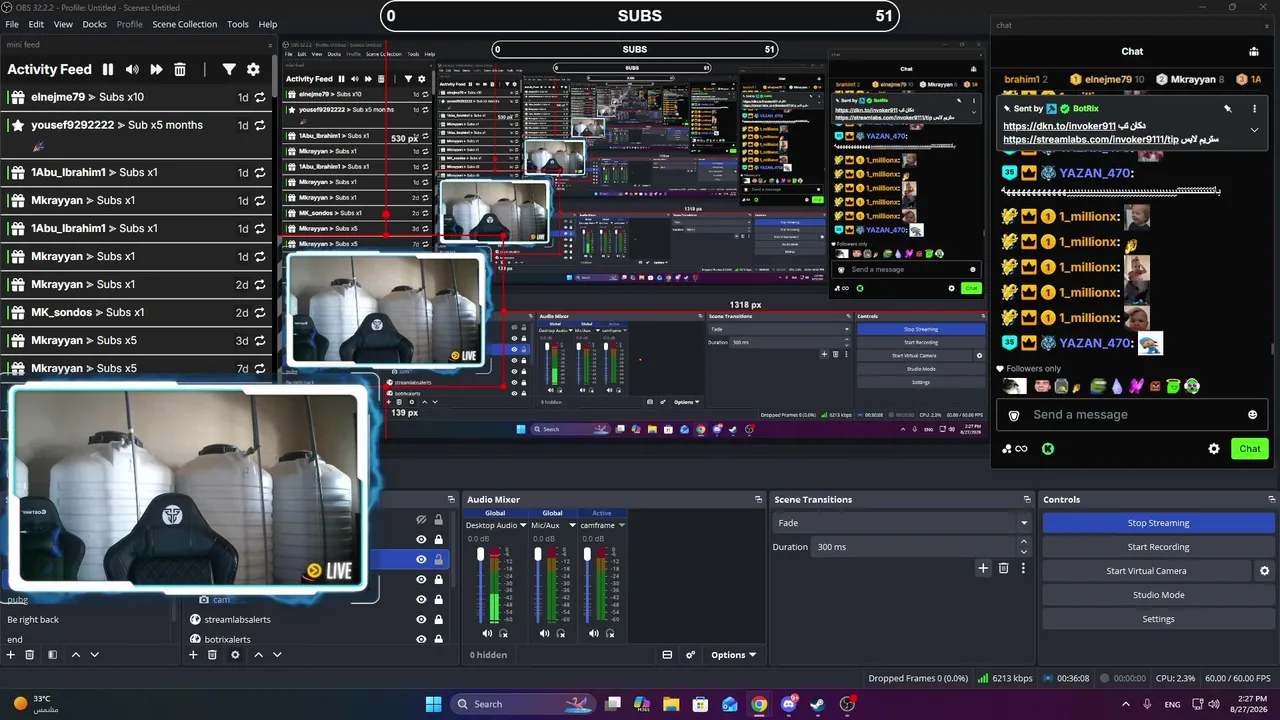Skip the current alert in Activity Feed
Viewport: 1280px width, 720px height.
pos(156,69)
